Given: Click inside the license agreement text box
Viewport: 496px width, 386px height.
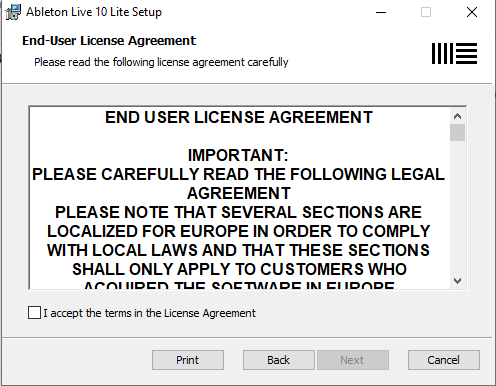Looking at the screenshot, I should click(x=239, y=198).
